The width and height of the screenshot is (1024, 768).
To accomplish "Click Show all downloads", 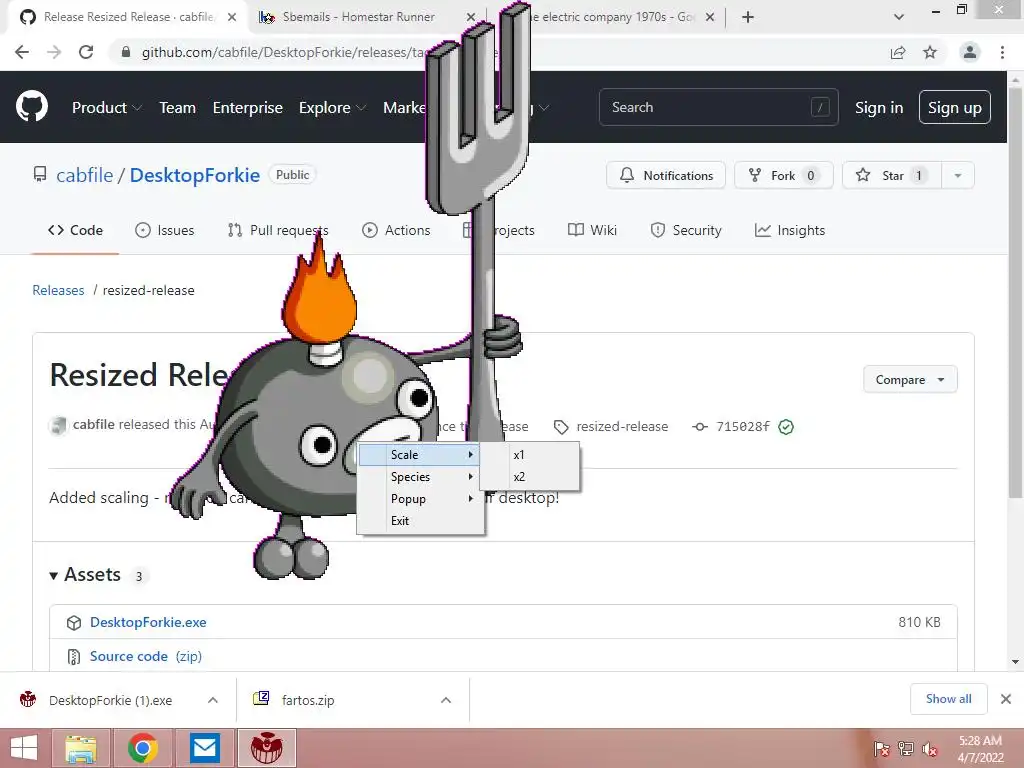I will click(x=948, y=699).
